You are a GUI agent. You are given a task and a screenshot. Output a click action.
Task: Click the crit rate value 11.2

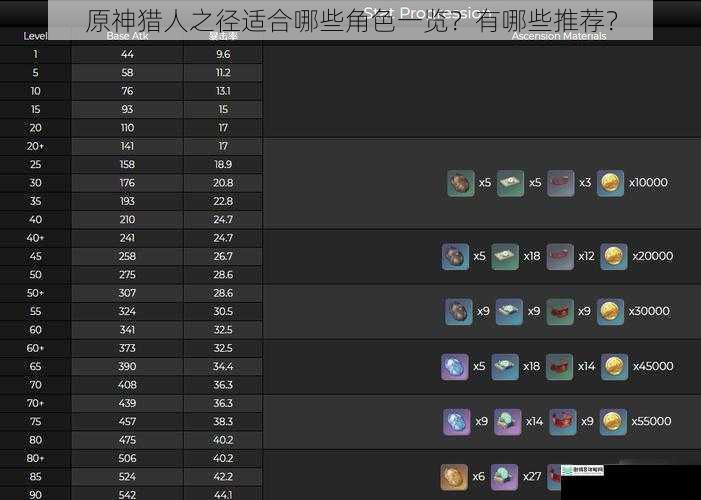[223, 72]
